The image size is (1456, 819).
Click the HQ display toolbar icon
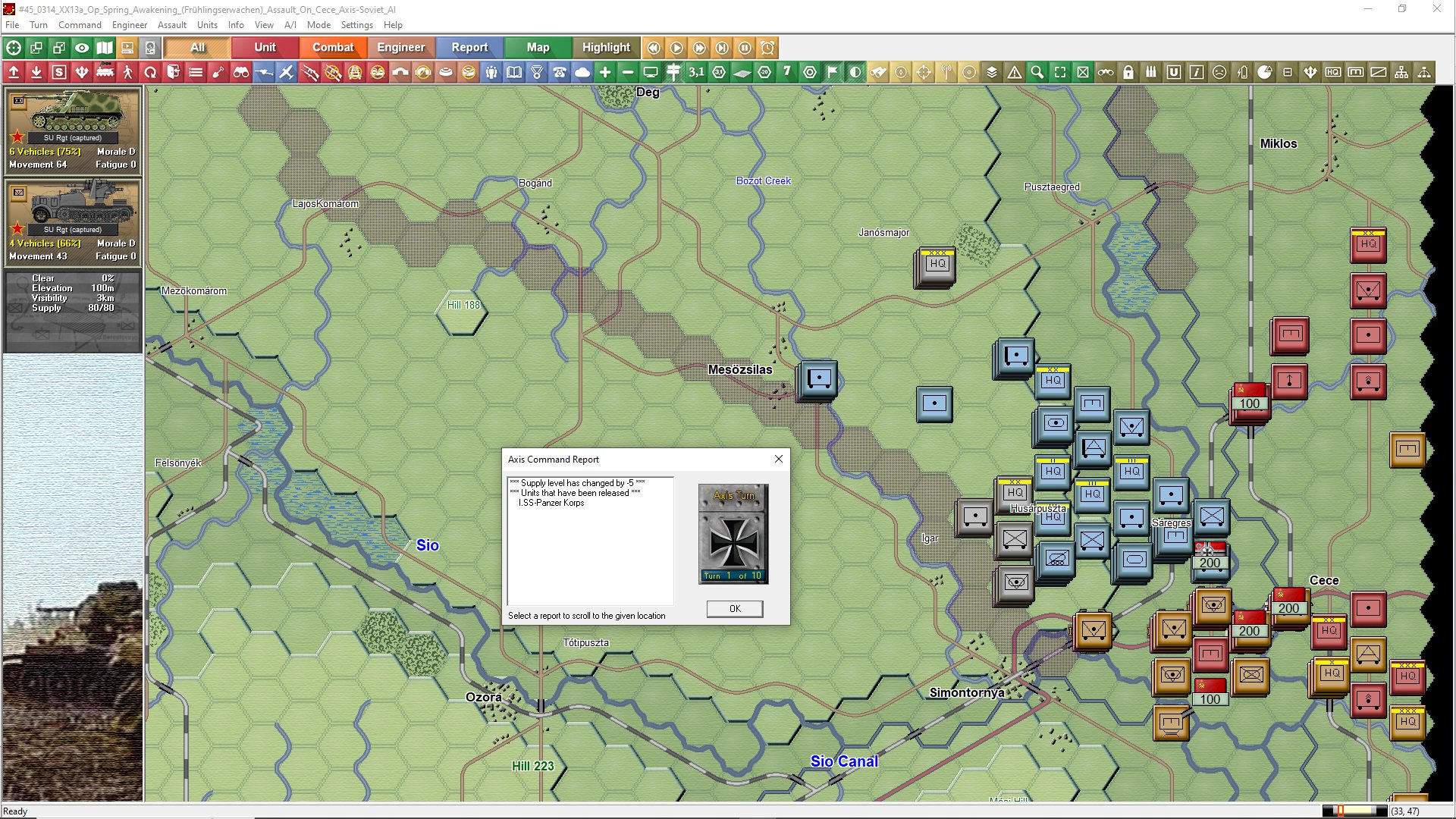(x=1333, y=72)
